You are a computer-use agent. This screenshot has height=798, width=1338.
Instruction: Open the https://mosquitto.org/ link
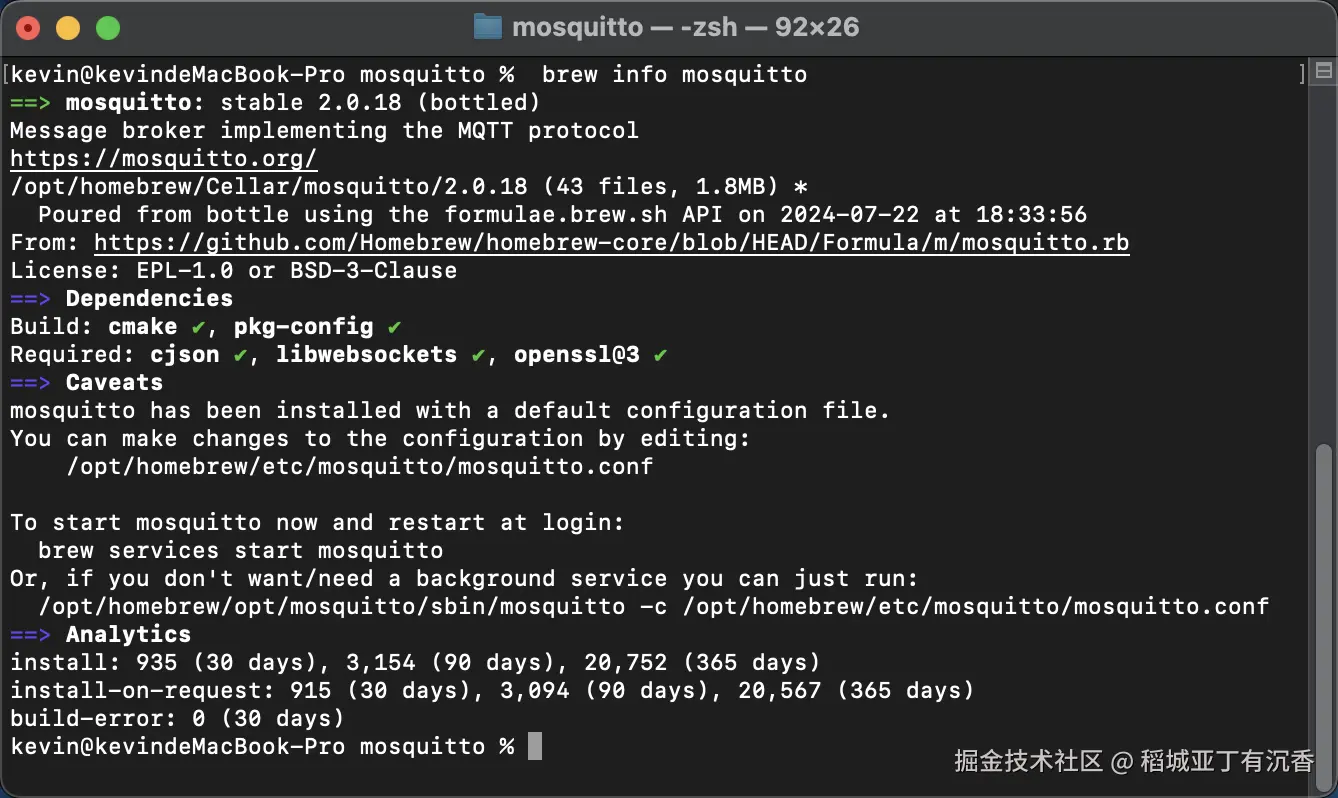(x=164, y=158)
